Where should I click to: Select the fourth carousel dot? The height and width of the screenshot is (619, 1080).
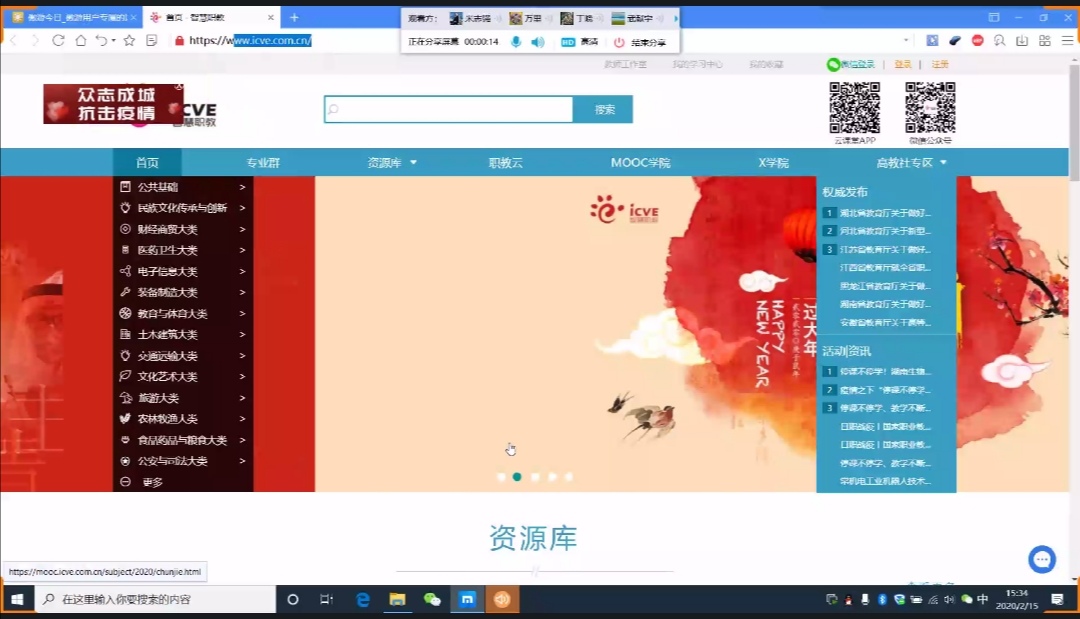click(x=552, y=476)
